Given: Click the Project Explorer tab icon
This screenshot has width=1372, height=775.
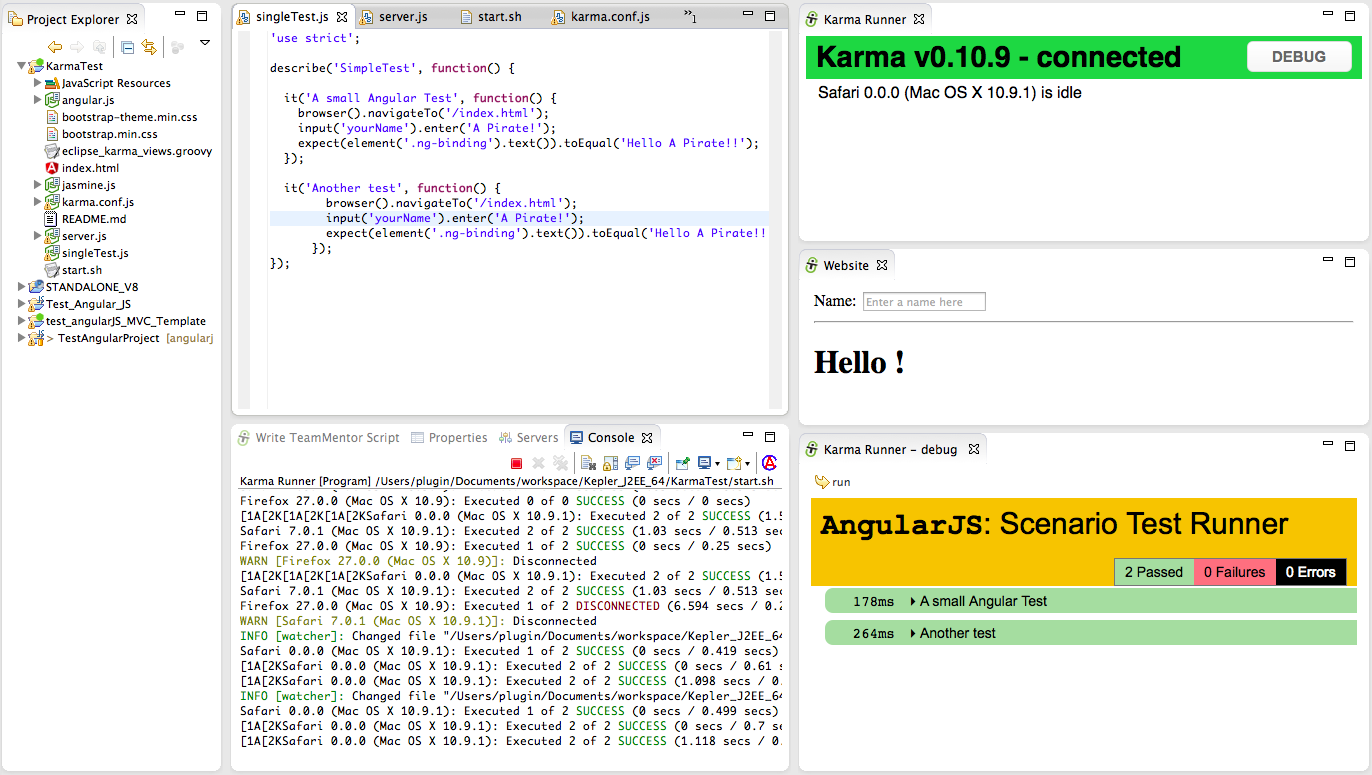Looking at the screenshot, I should tap(16, 19).
